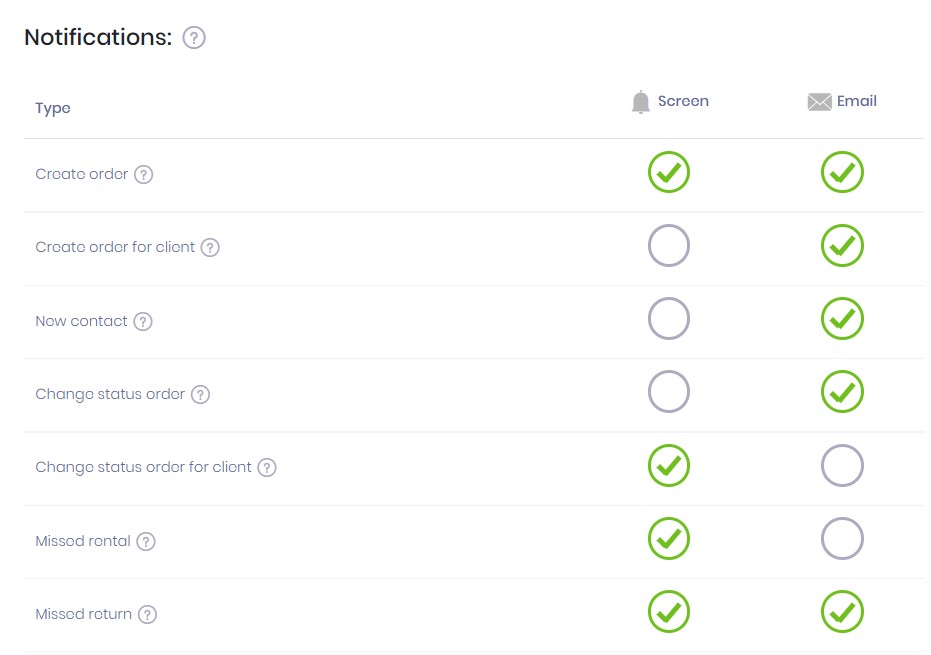
Task: Disable Screen notification for Create order
Action: point(669,173)
